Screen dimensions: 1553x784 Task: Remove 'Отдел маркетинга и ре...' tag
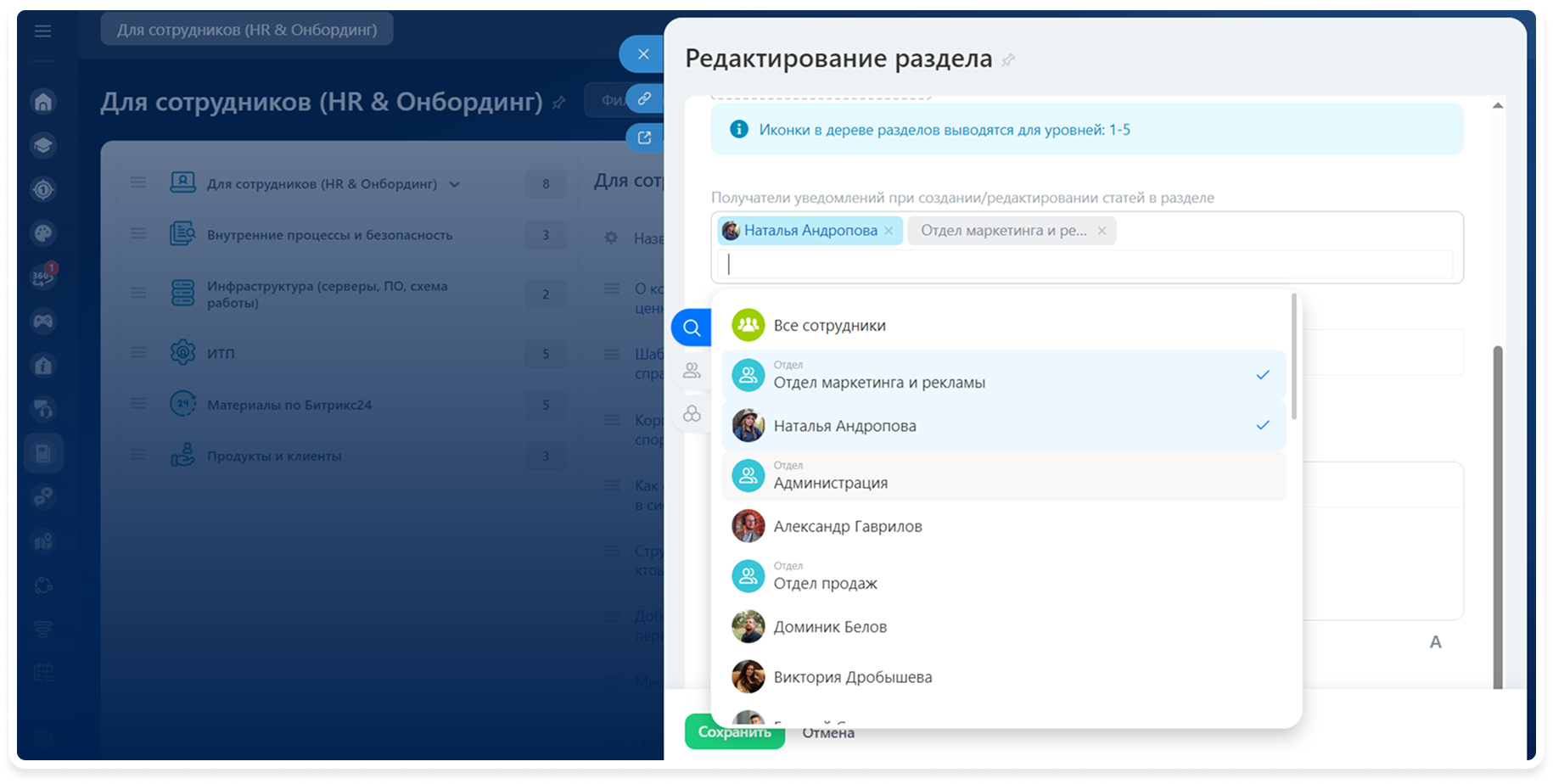tap(1102, 231)
